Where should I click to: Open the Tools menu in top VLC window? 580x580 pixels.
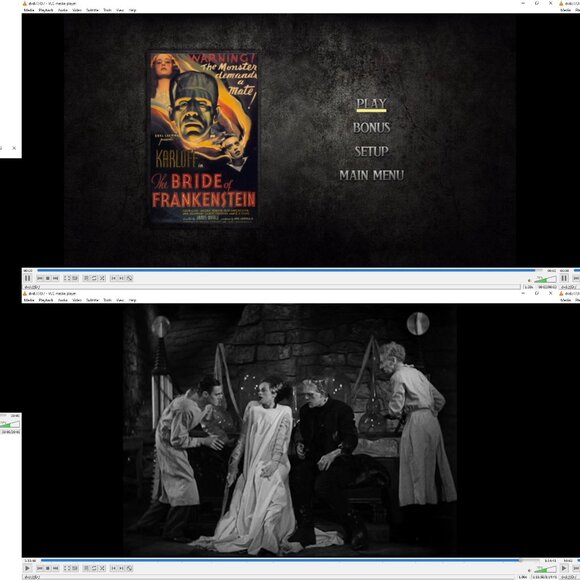click(107, 10)
